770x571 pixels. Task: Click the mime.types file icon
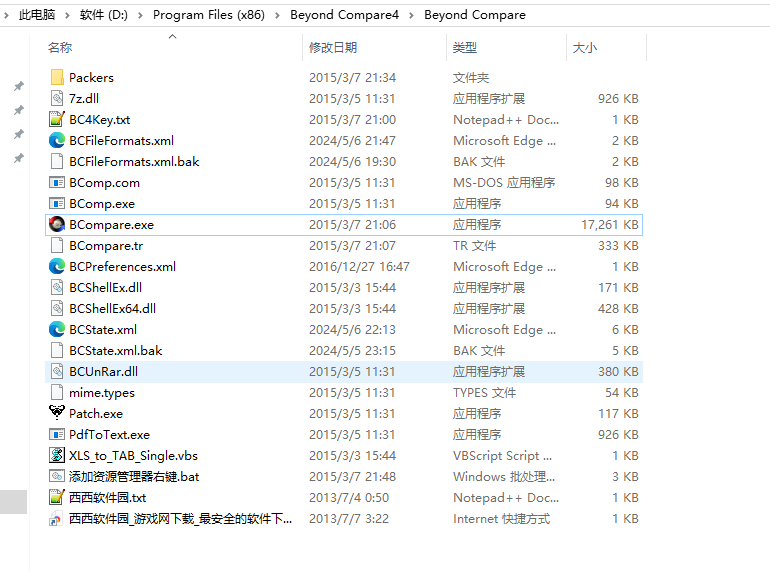tap(57, 393)
